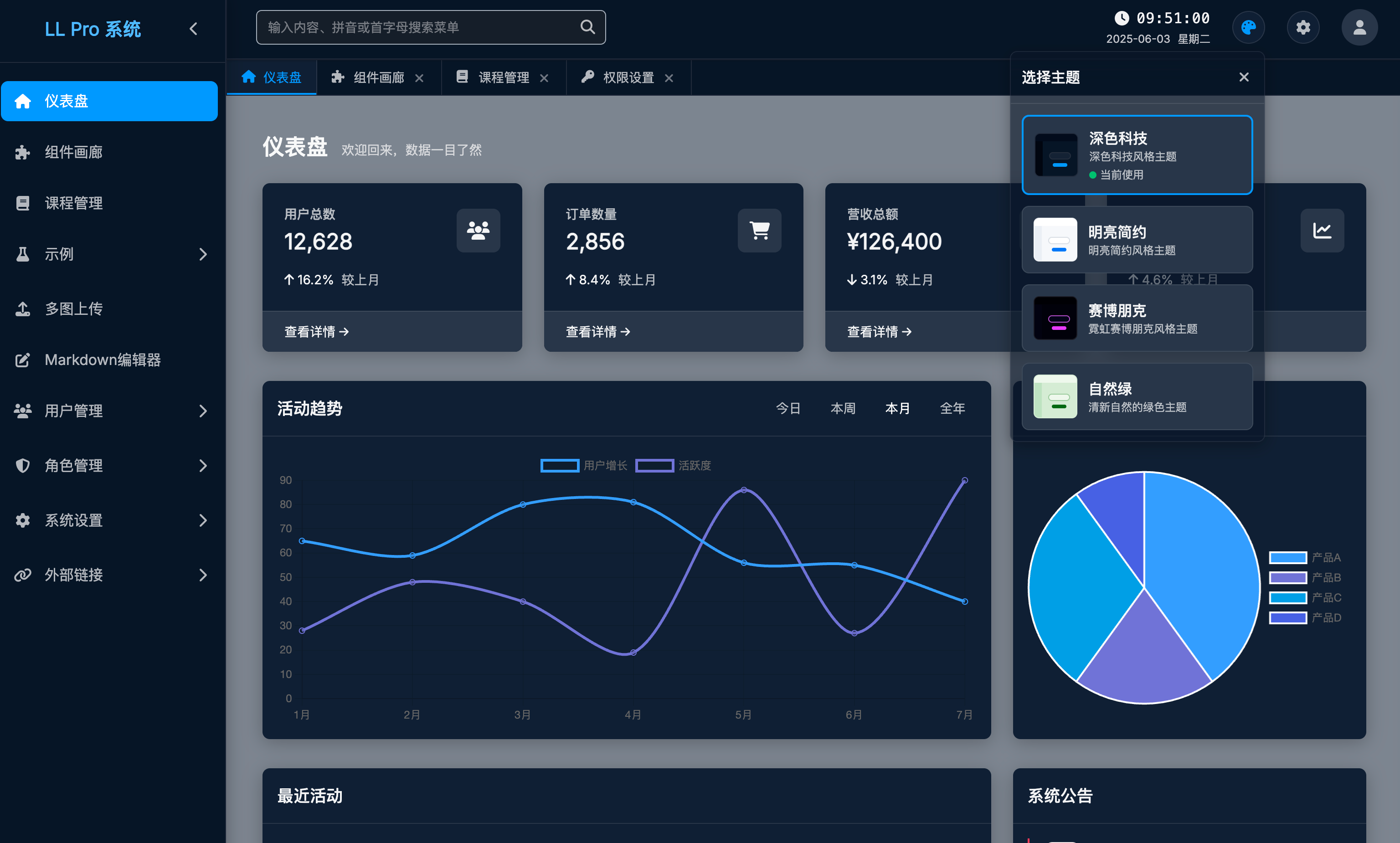Click the book icon next to 课程管理 in sidebar
Screen dimensions: 1400x843
23,203
